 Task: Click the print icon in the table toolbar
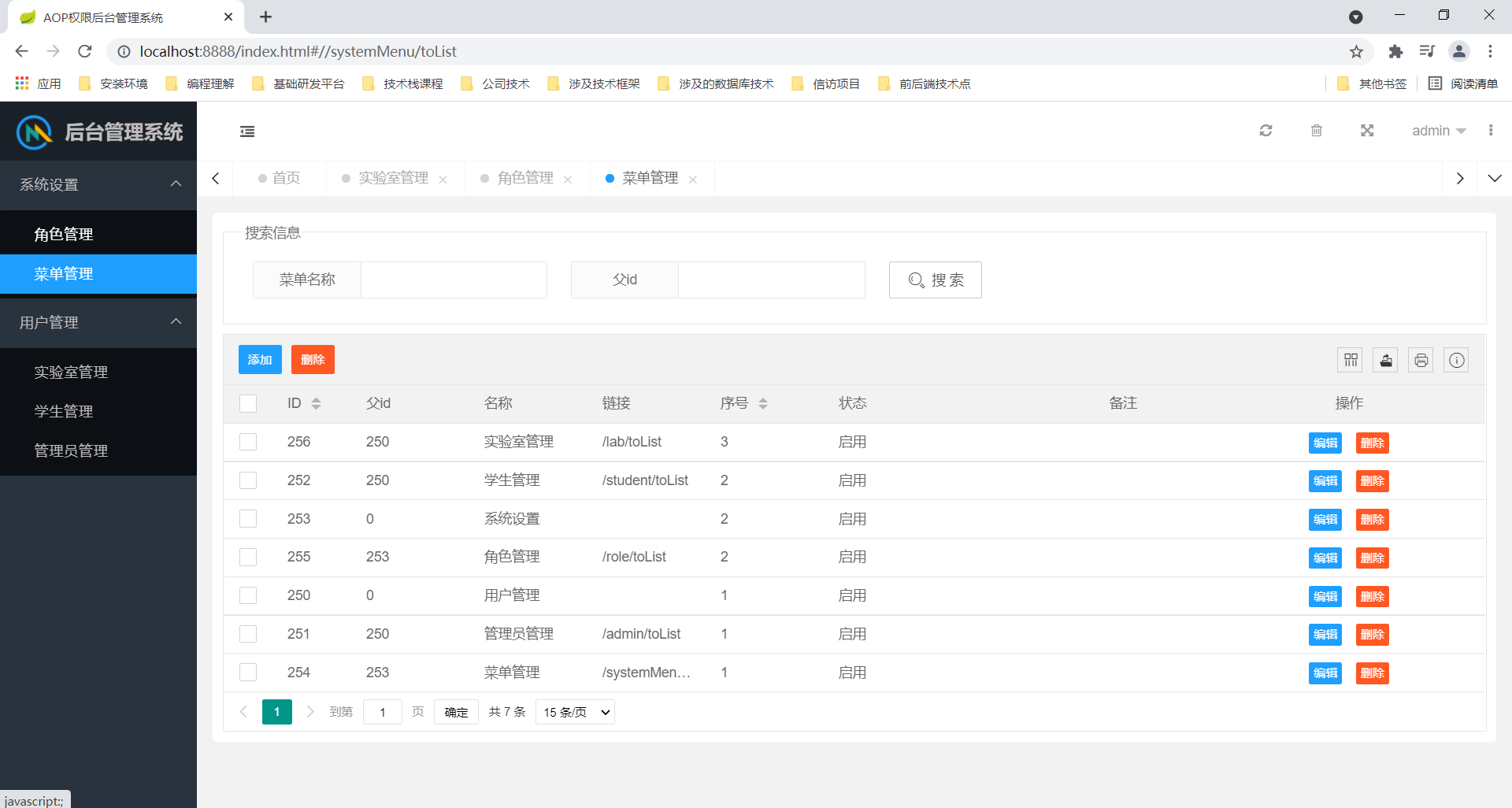tap(1421, 360)
